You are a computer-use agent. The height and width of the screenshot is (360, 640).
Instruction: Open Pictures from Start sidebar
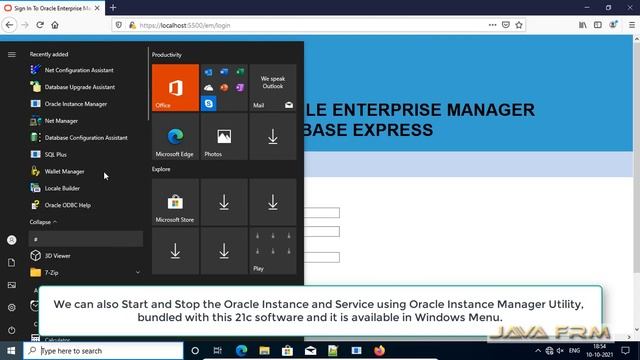point(12,285)
